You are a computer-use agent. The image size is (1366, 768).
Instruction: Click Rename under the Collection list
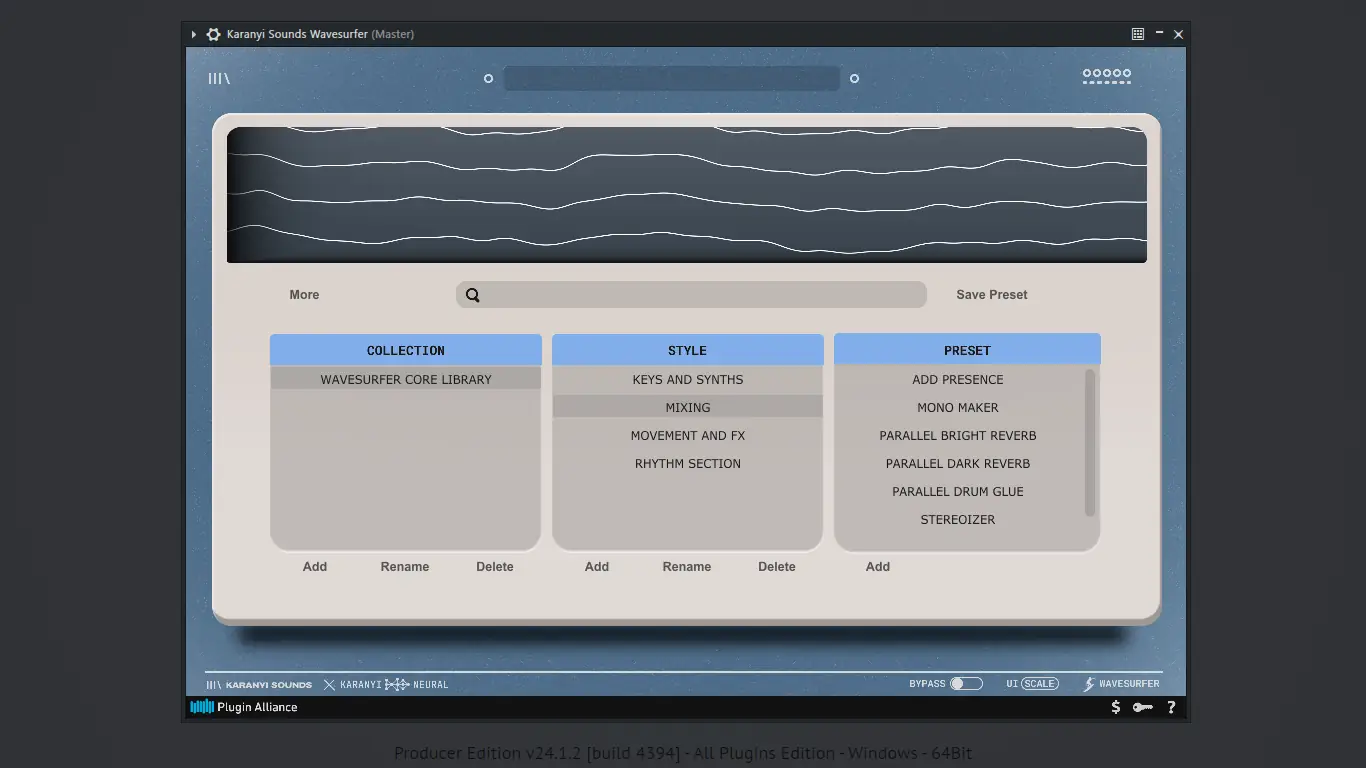(x=405, y=567)
